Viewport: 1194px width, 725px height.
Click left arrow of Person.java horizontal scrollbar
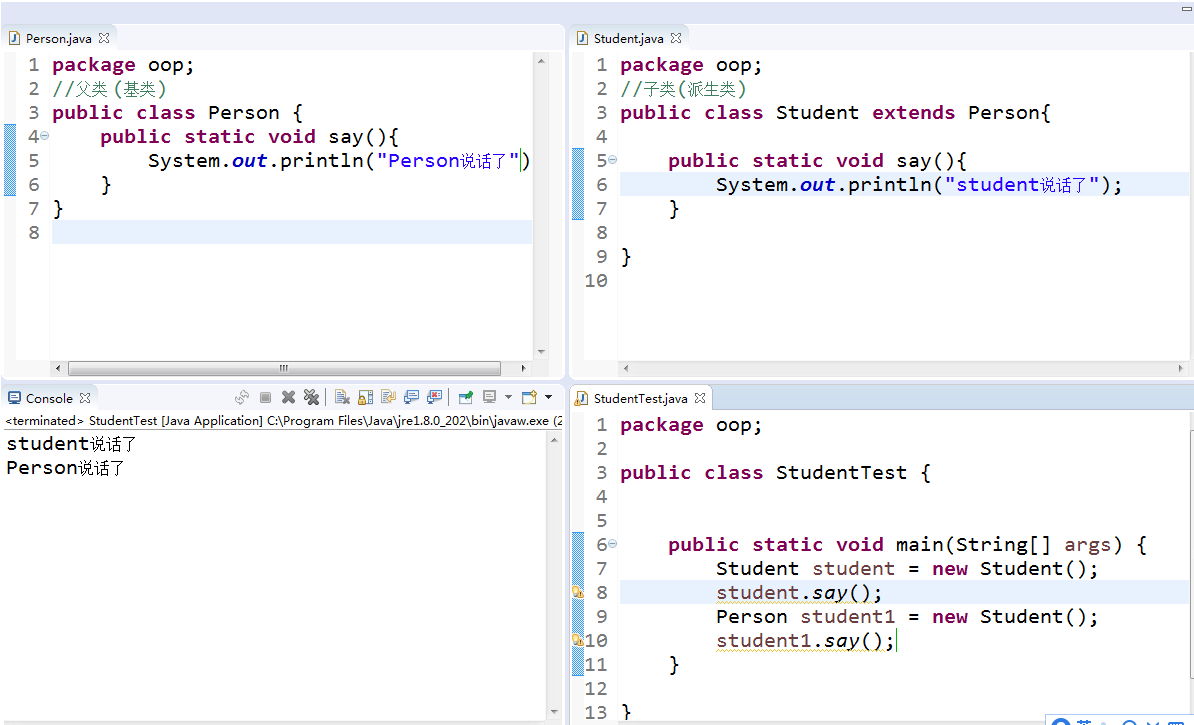(58, 368)
